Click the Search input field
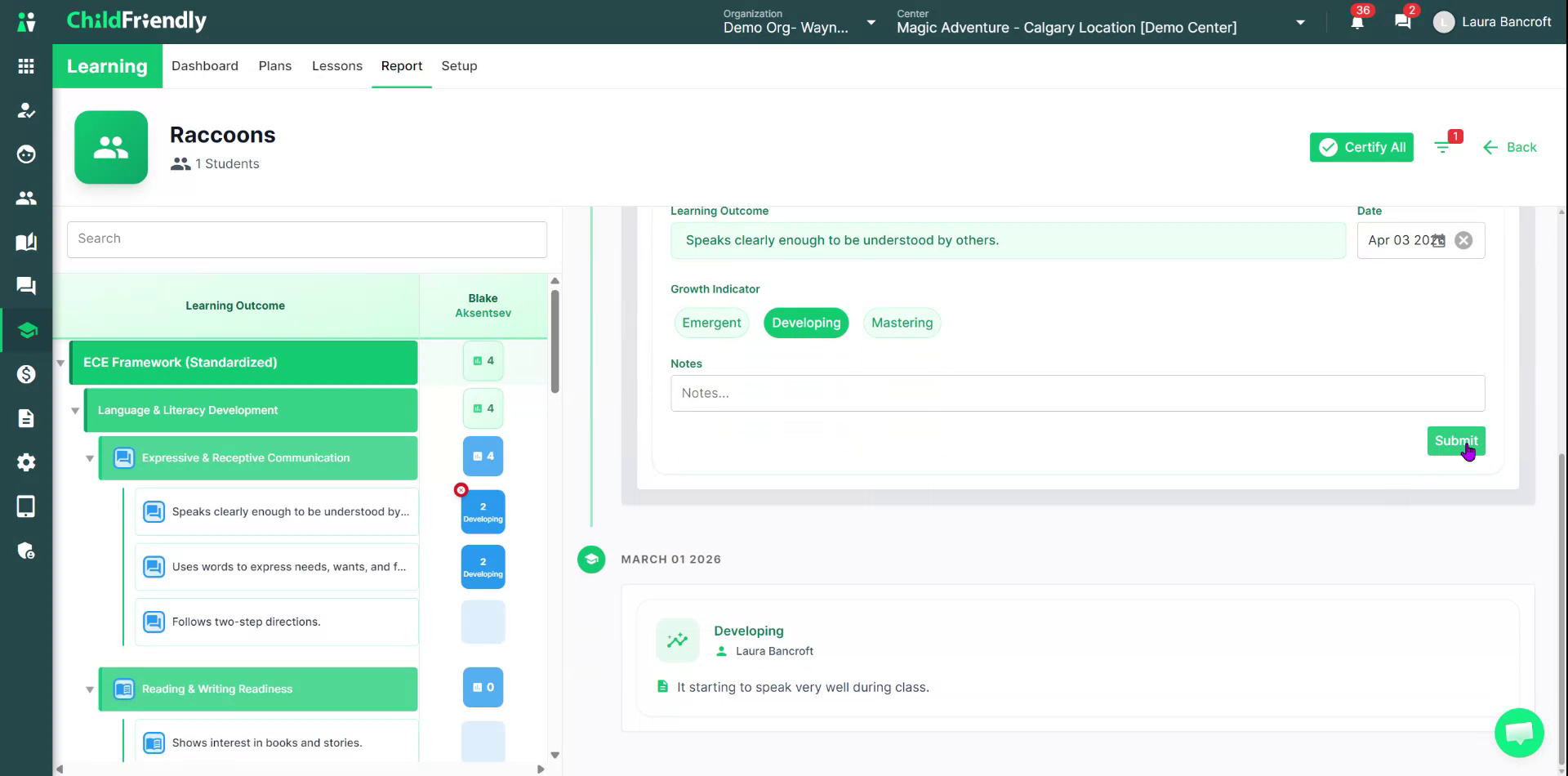The width and height of the screenshot is (1568, 776). click(307, 239)
